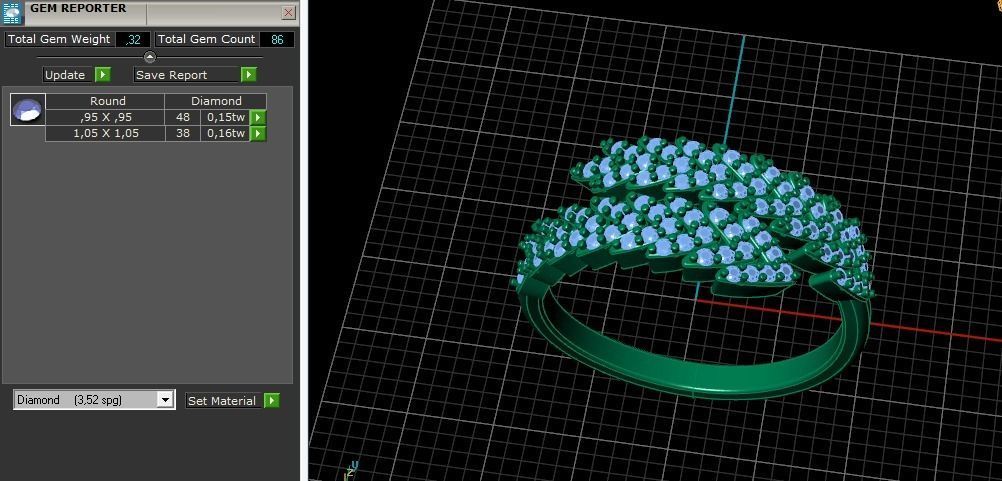Collapse the panel with the round arrow handle

[150, 57]
